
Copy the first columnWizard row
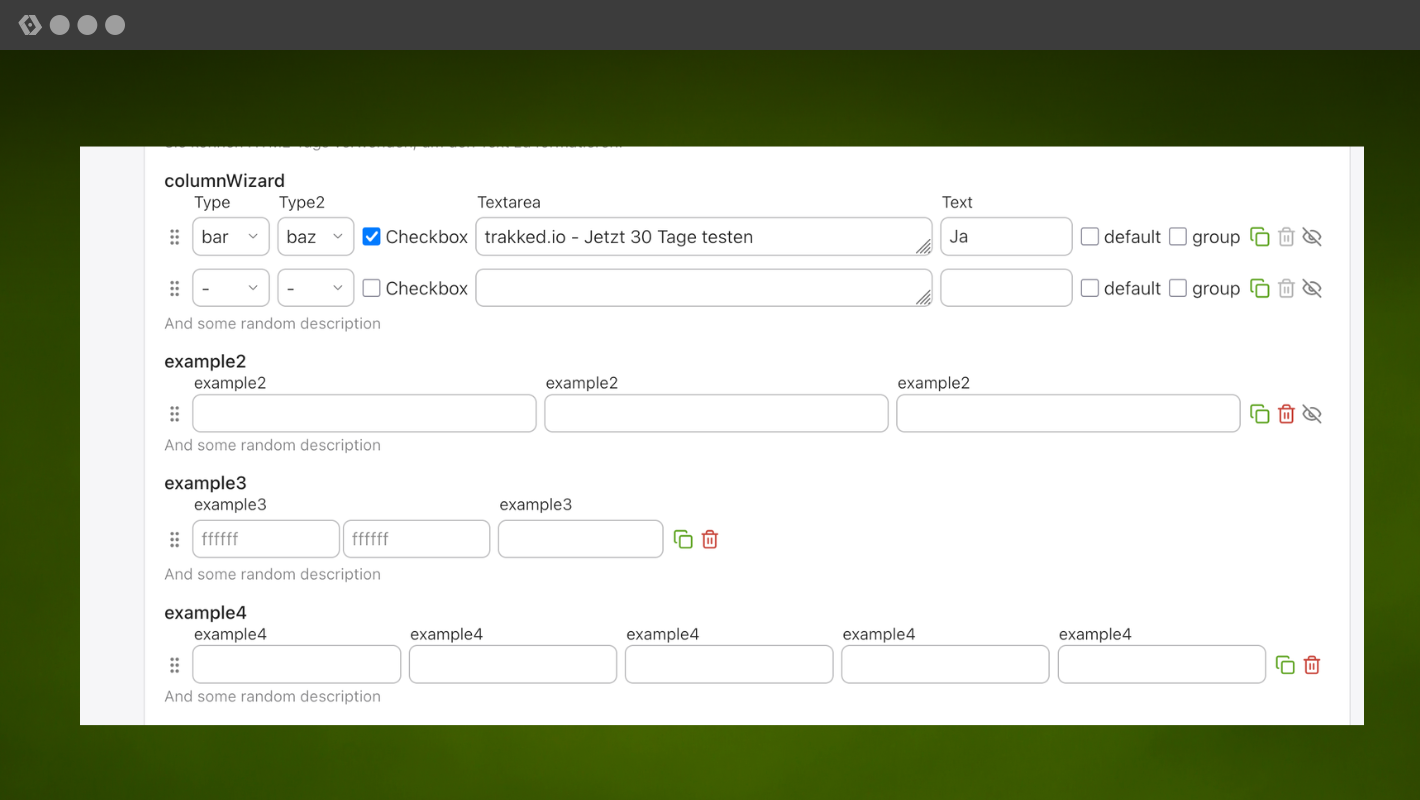[x=1260, y=237]
